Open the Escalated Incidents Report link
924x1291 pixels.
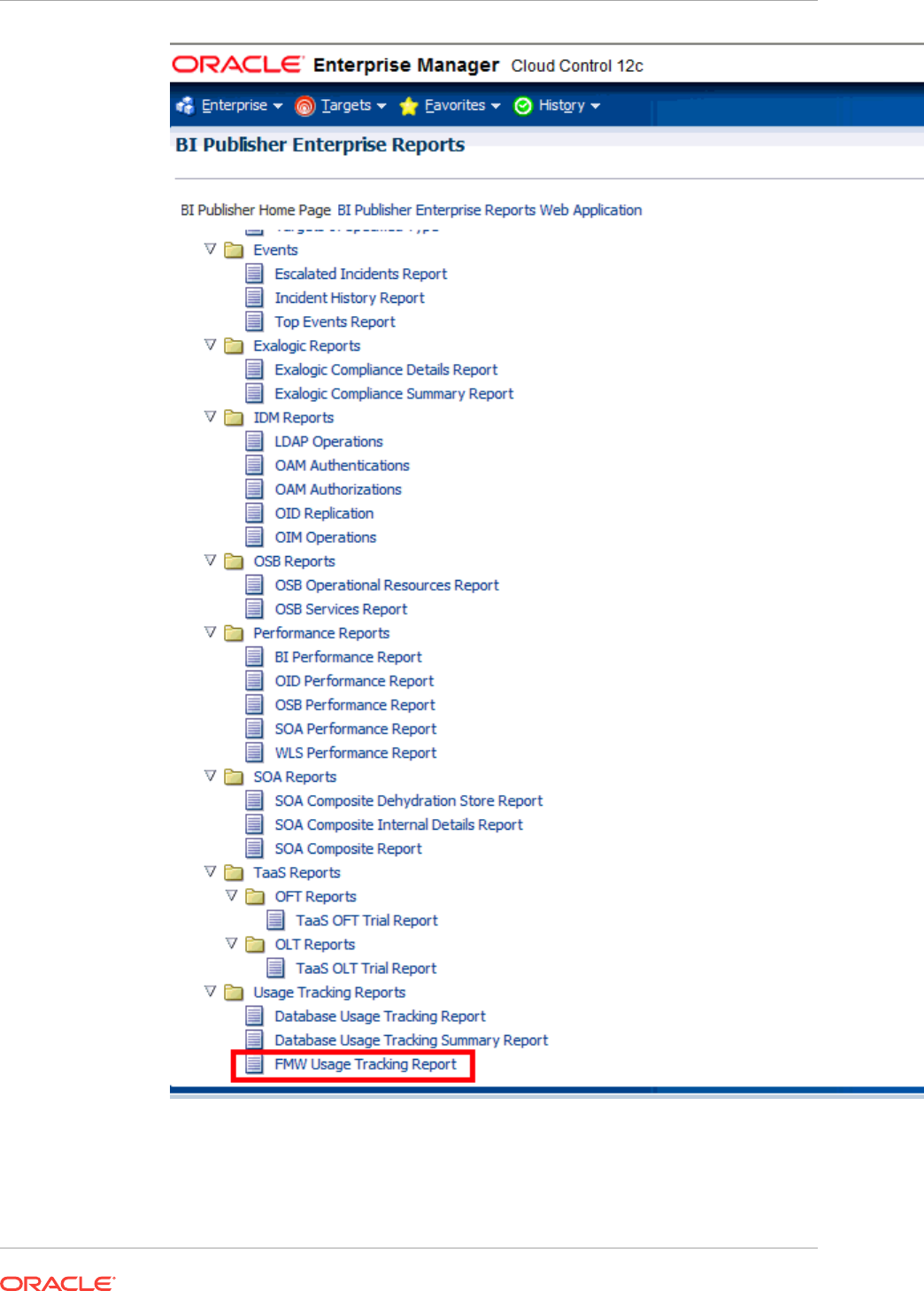tap(360, 274)
